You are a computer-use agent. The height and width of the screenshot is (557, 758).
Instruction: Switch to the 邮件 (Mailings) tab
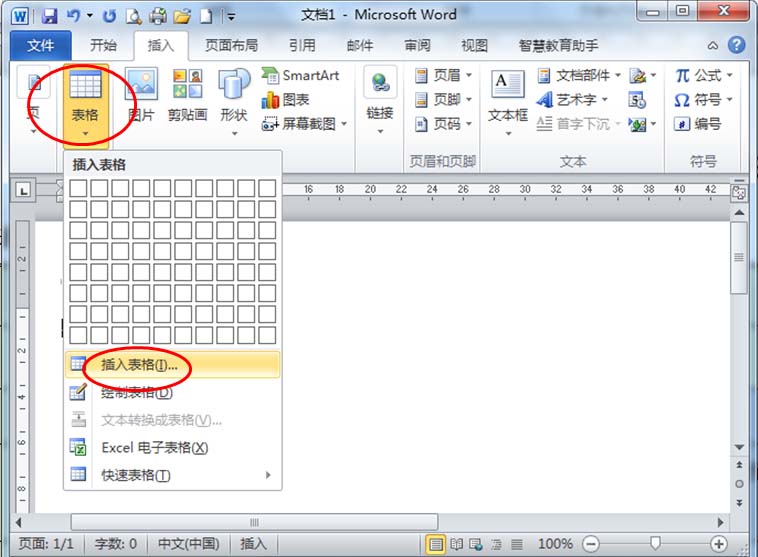pyautogui.click(x=360, y=45)
